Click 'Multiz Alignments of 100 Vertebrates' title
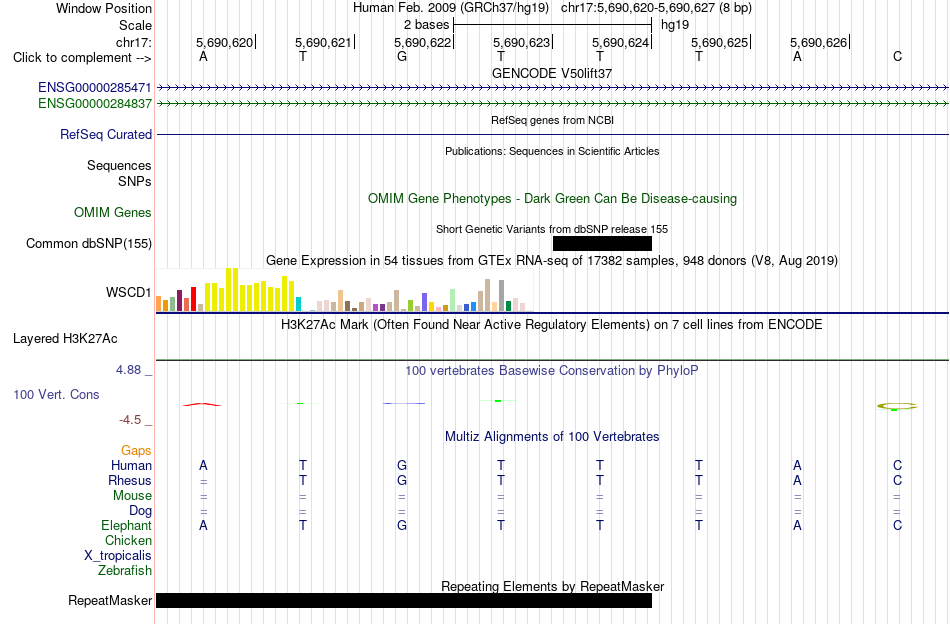Viewport: 950px width, 624px height. tap(552, 437)
